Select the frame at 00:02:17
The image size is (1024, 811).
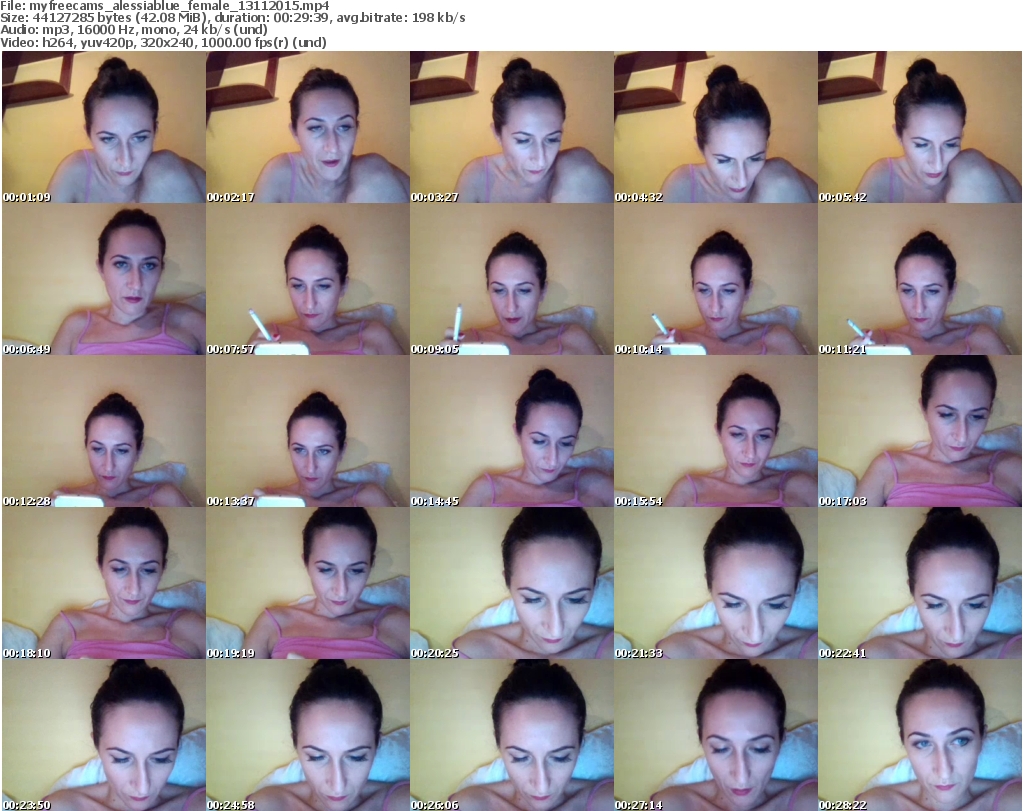tap(307, 128)
